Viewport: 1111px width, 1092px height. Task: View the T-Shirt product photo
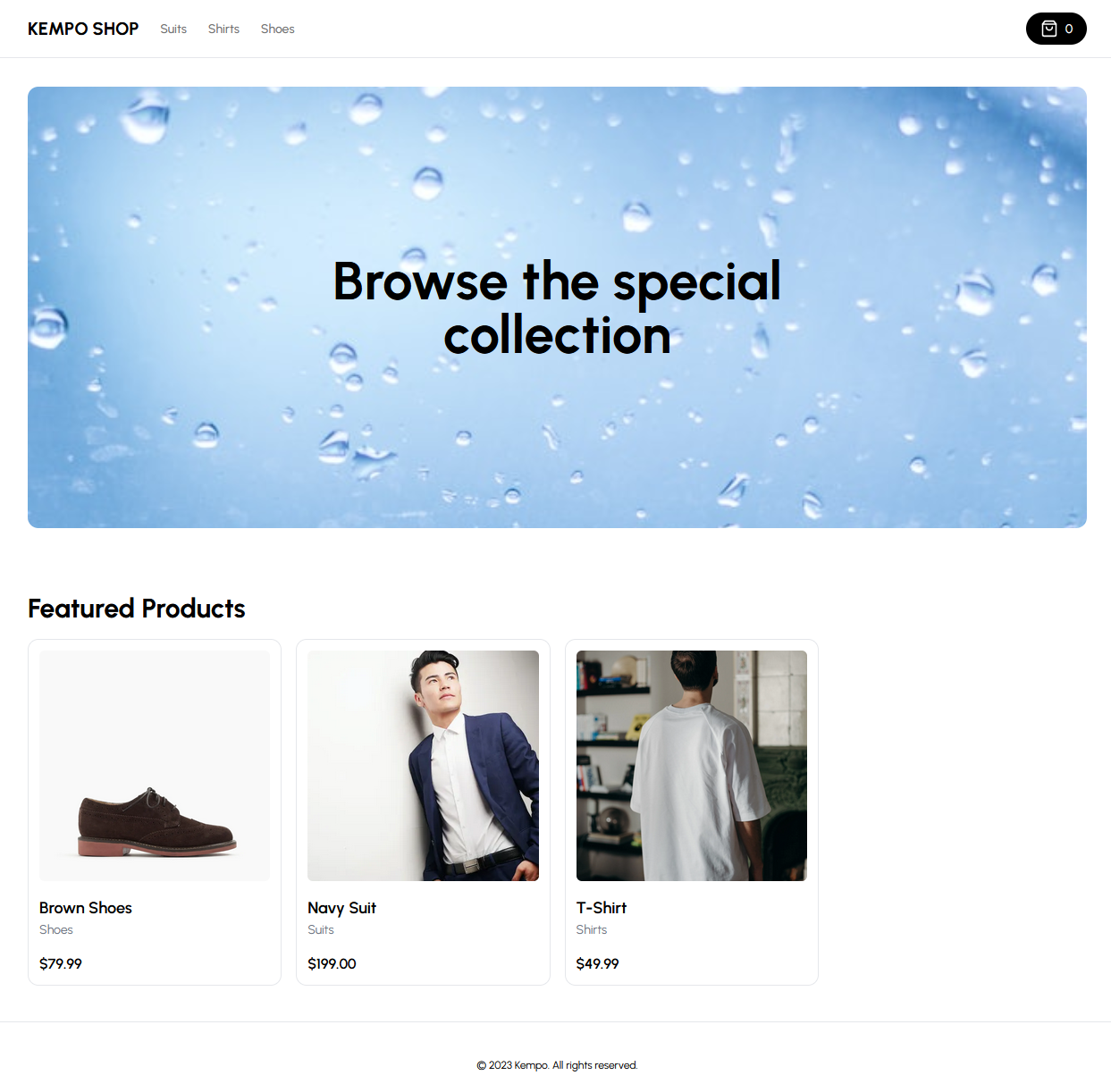coord(692,766)
